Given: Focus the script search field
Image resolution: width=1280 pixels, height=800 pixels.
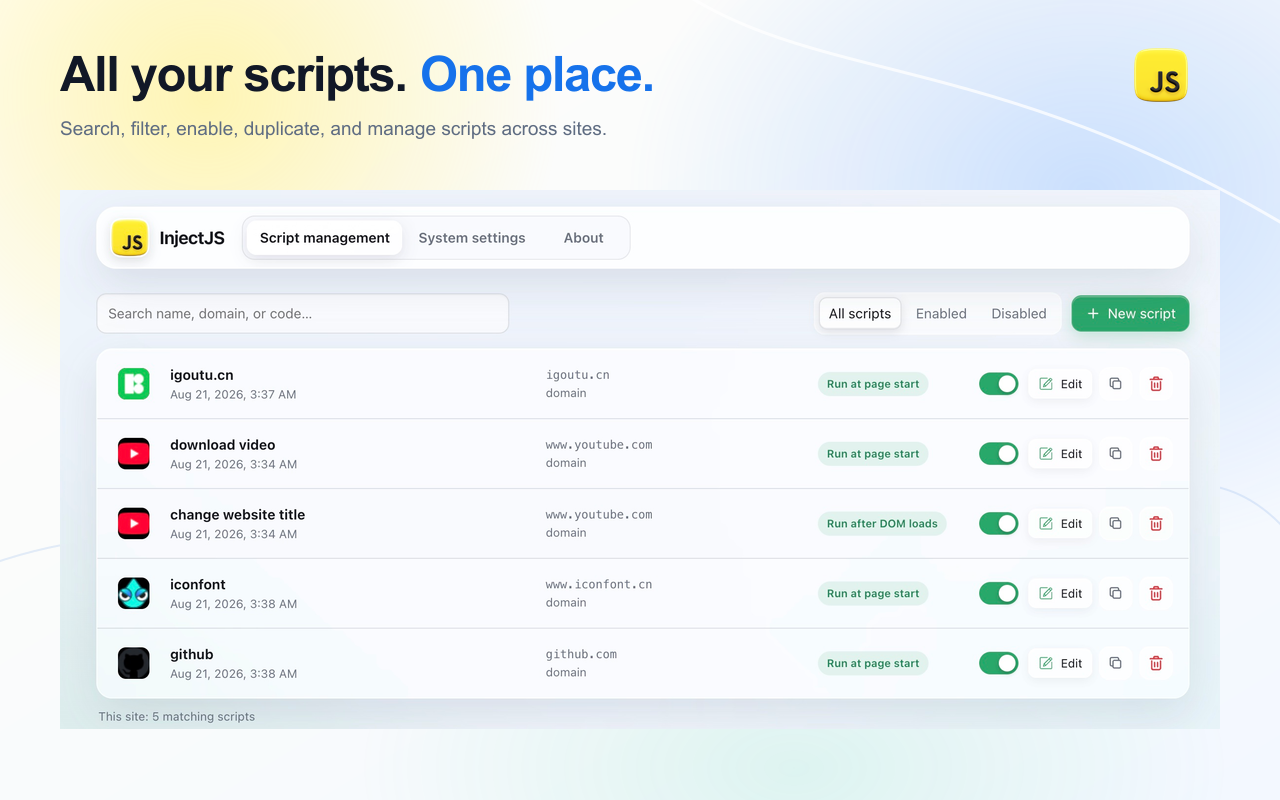Looking at the screenshot, I should tap(303, 314).
